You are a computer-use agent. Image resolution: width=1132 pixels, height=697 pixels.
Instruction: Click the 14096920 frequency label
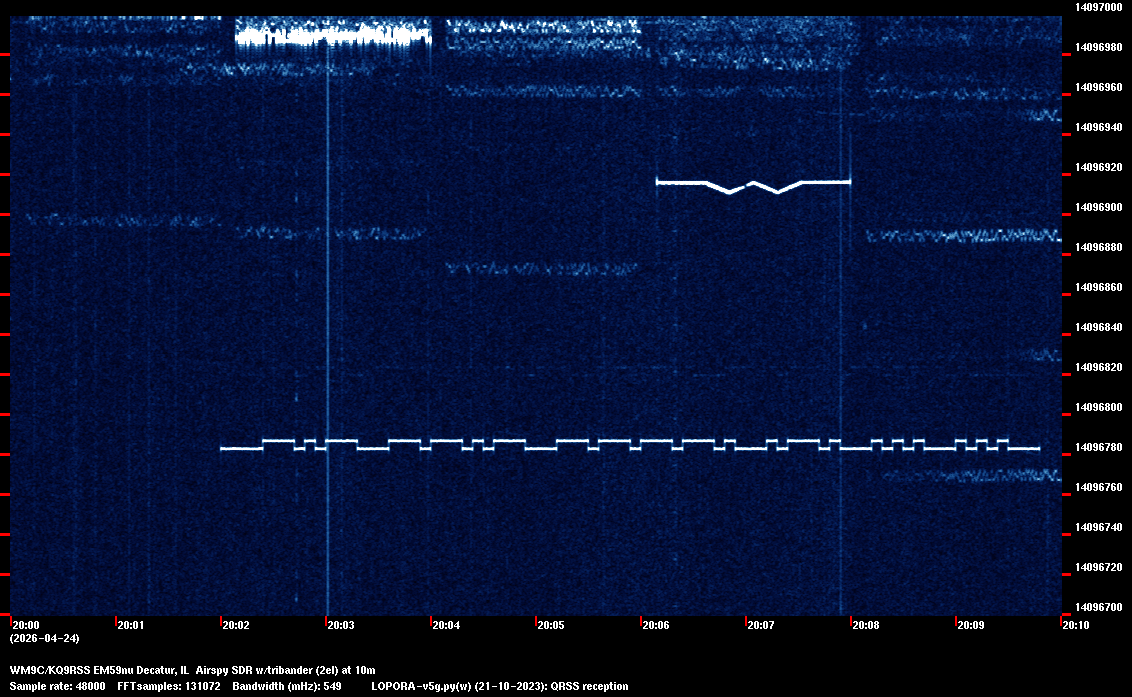(x=1098, y=167)
